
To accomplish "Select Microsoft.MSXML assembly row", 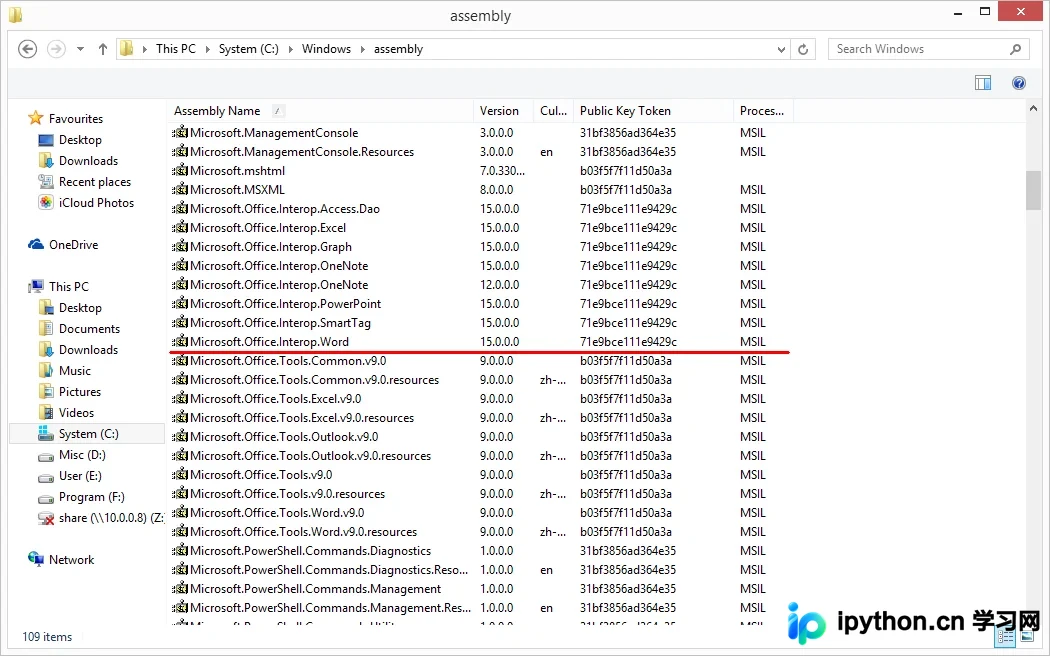I will pyautogui.click(x=237, y=189).
